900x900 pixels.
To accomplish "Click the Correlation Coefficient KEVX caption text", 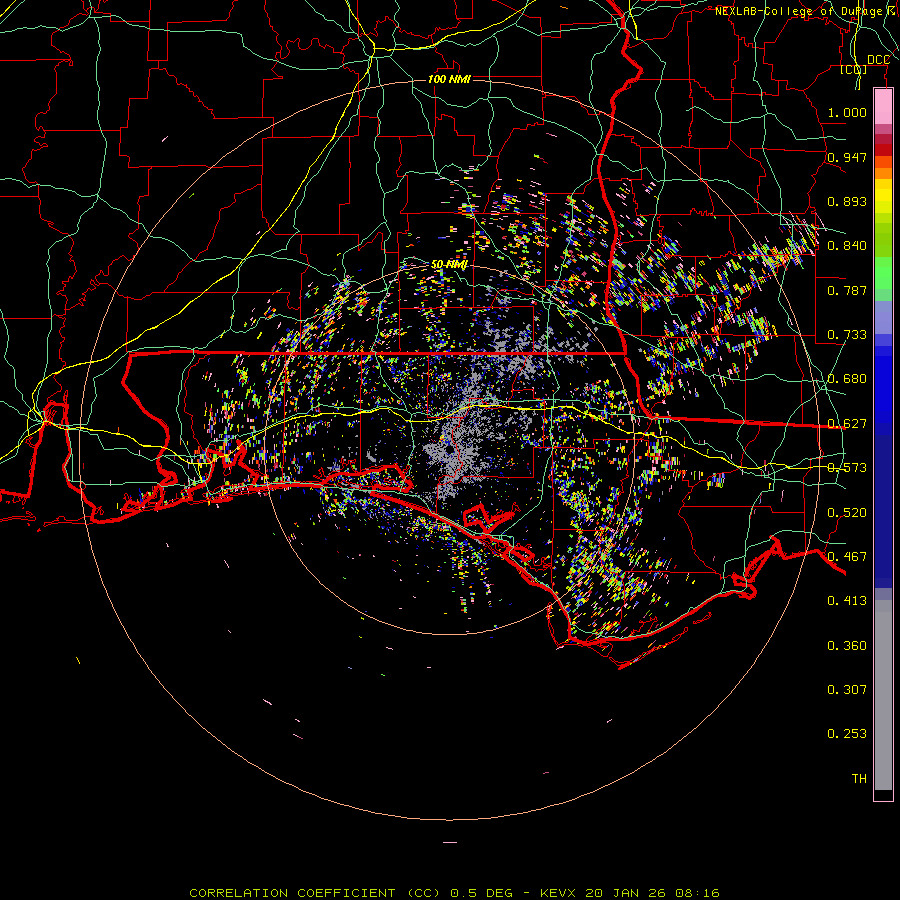I will pyautogui.click(x=454, y=892).
